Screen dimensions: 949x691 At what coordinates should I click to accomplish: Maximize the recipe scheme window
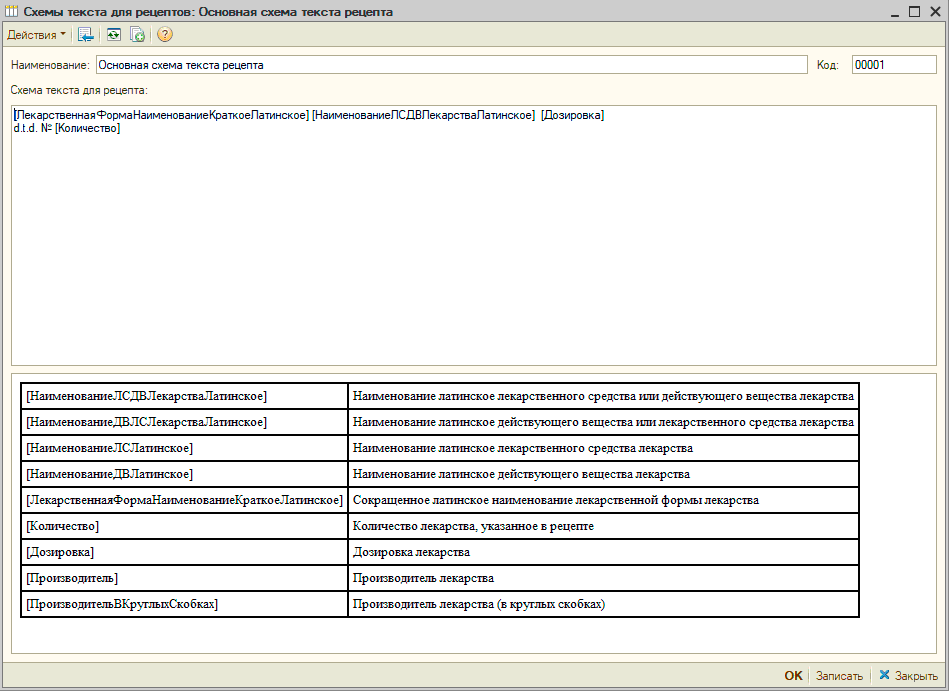coord(914,12)
